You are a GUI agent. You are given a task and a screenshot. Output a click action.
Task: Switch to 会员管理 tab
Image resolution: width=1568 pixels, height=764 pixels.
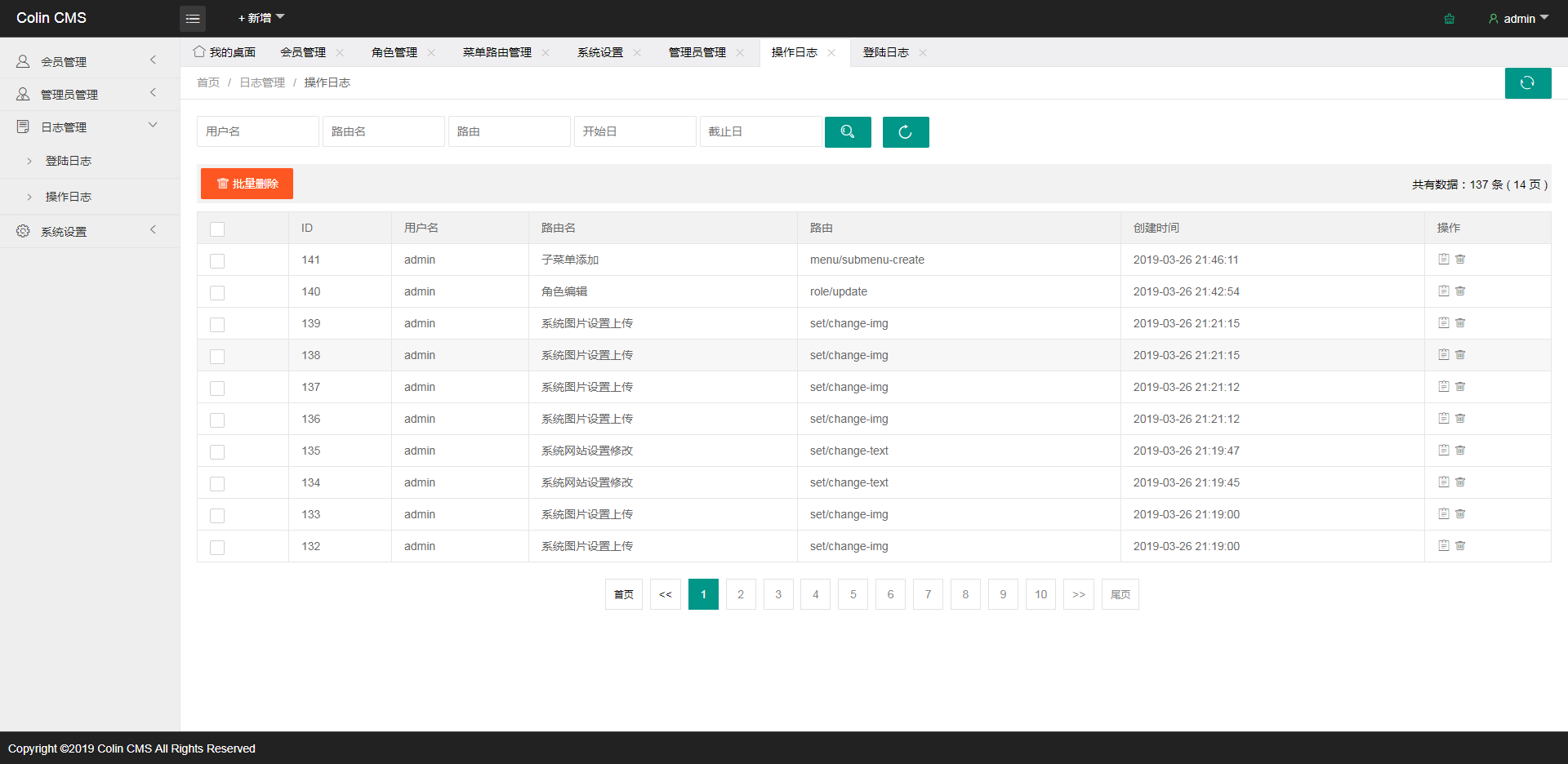pos(303,52)
